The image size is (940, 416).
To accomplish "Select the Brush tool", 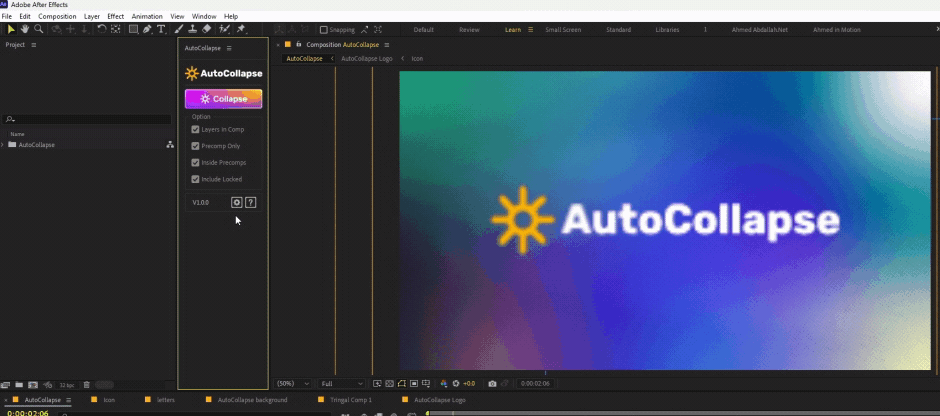I will [x=179, y=29].
